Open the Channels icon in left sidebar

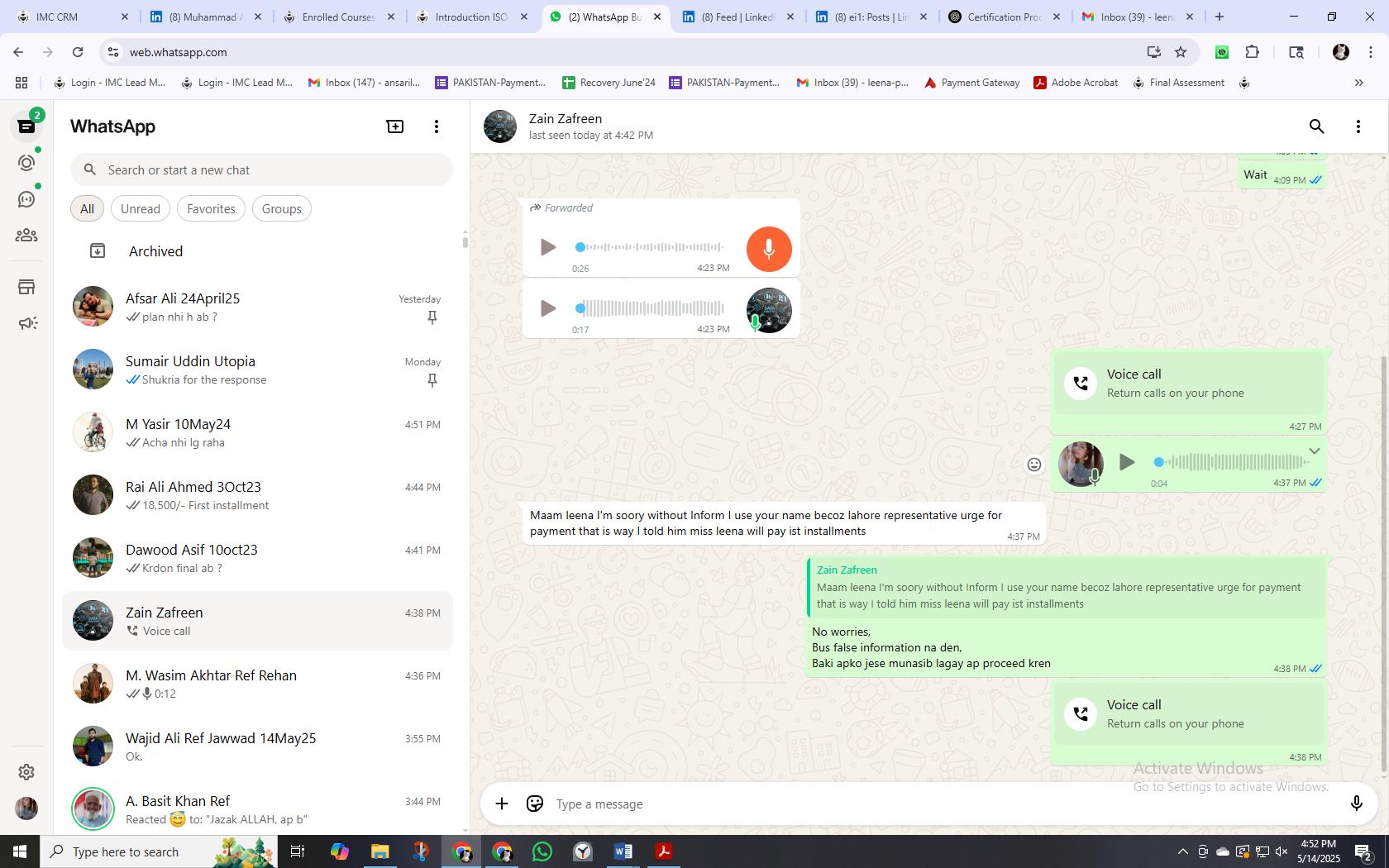pos(26,199)
